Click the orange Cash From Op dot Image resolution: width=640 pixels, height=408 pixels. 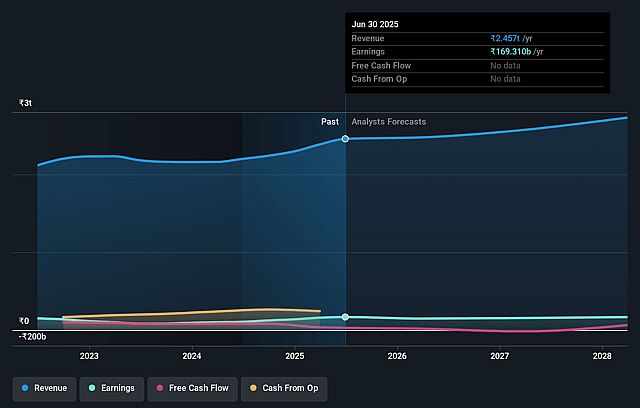point(253,388)
